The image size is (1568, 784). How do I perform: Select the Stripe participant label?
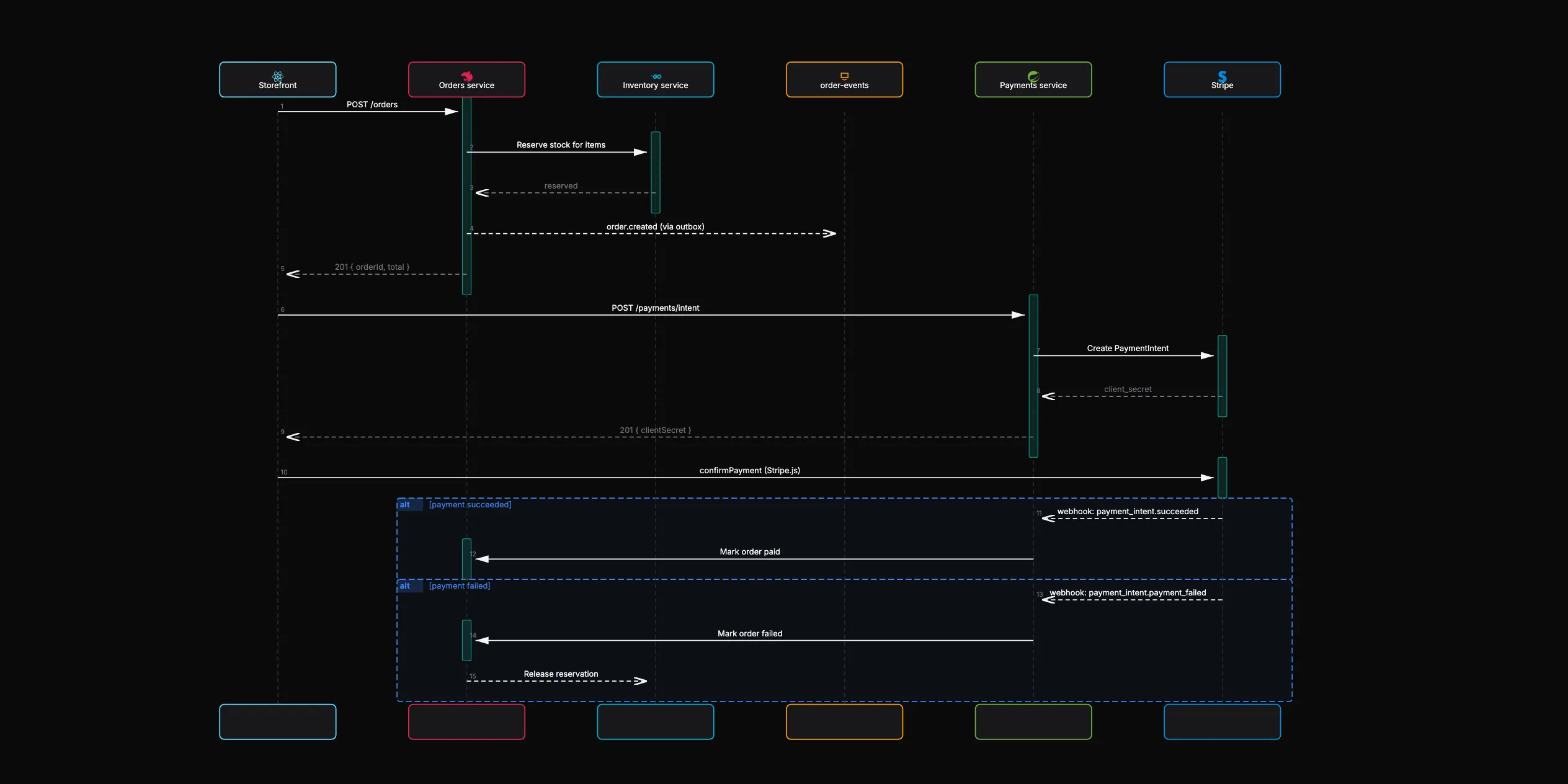click(x=1222, y=86)
